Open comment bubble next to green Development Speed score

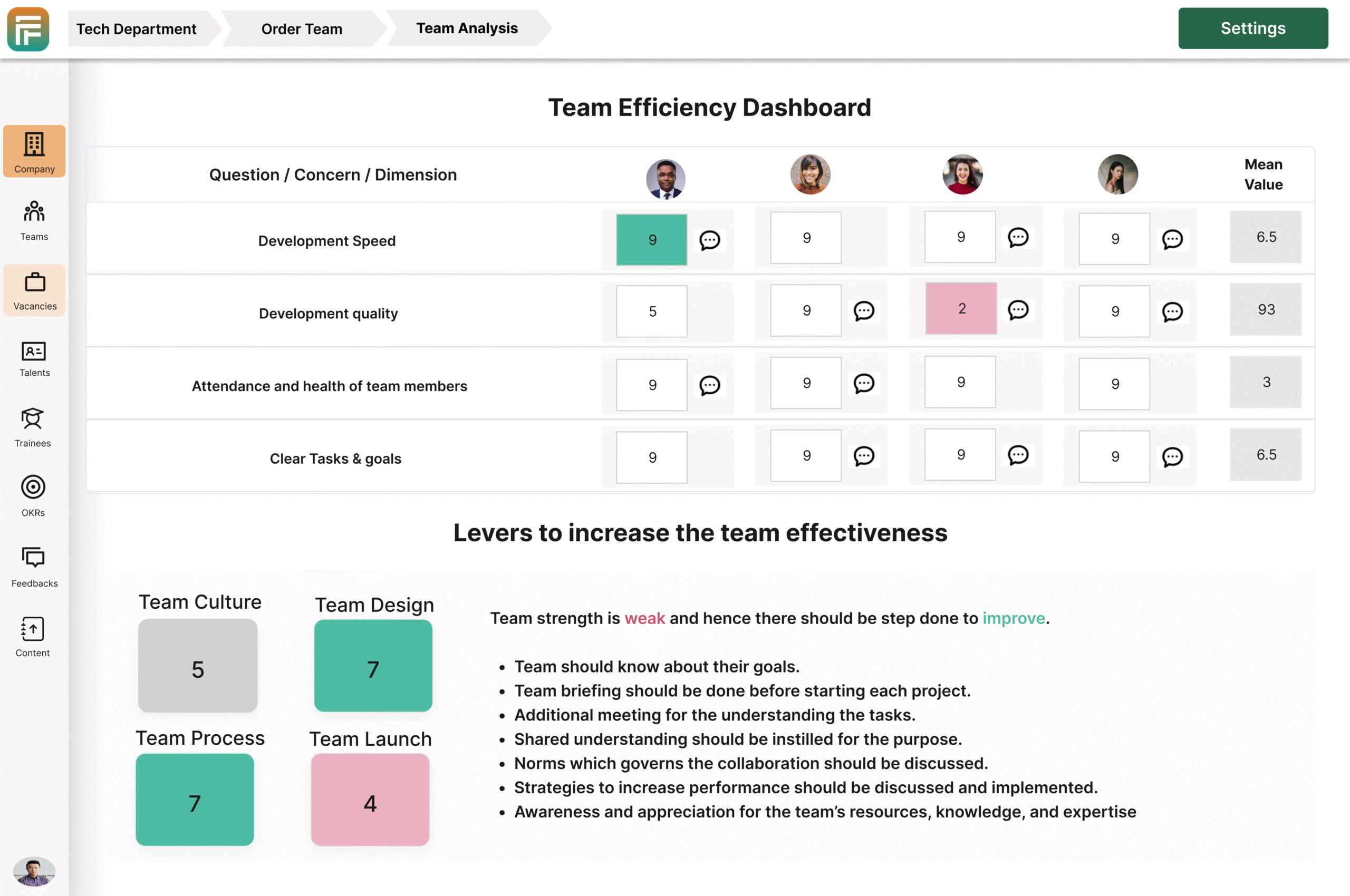point(710,240)
